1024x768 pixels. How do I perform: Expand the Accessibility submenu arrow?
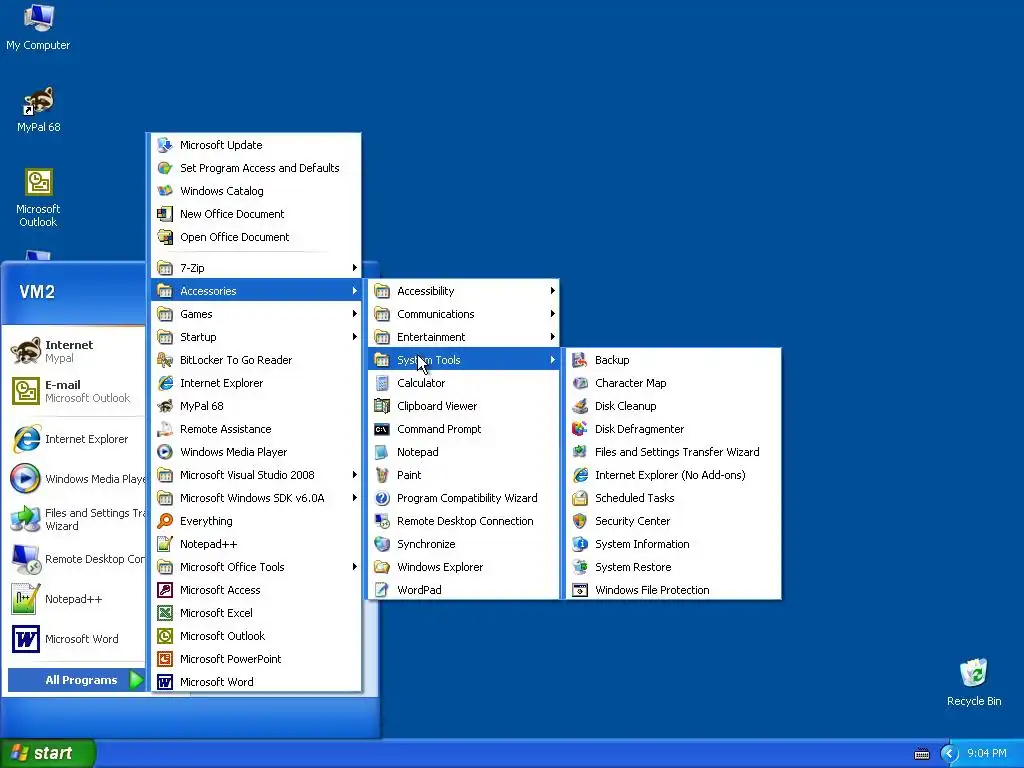(552, 291)
